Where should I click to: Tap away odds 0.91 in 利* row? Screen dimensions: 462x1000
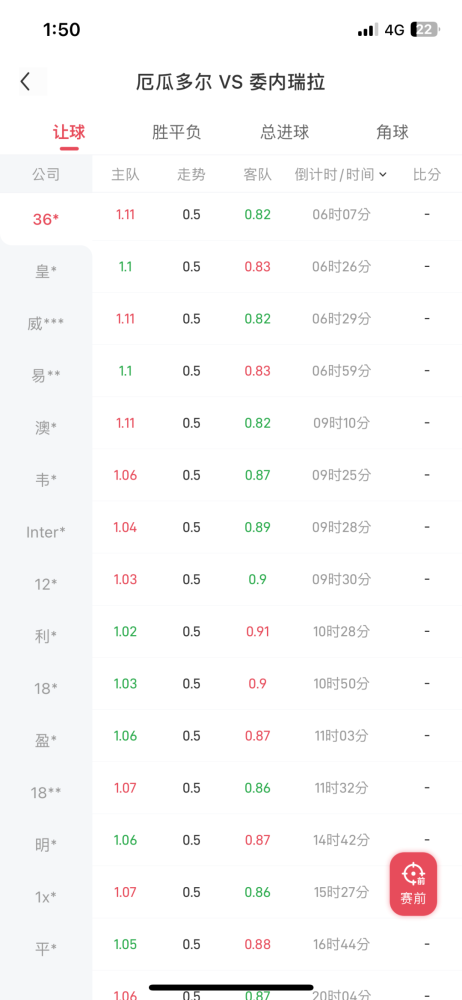click(258, 631)
